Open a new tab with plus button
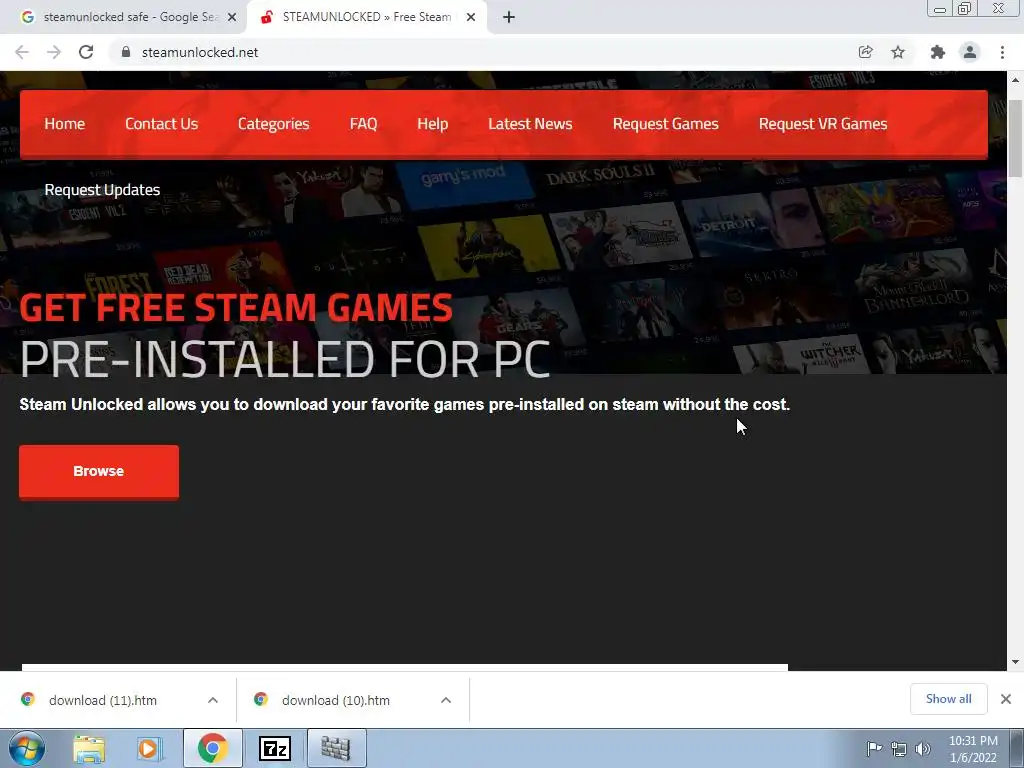1024x768 pixels. point(509,17)
